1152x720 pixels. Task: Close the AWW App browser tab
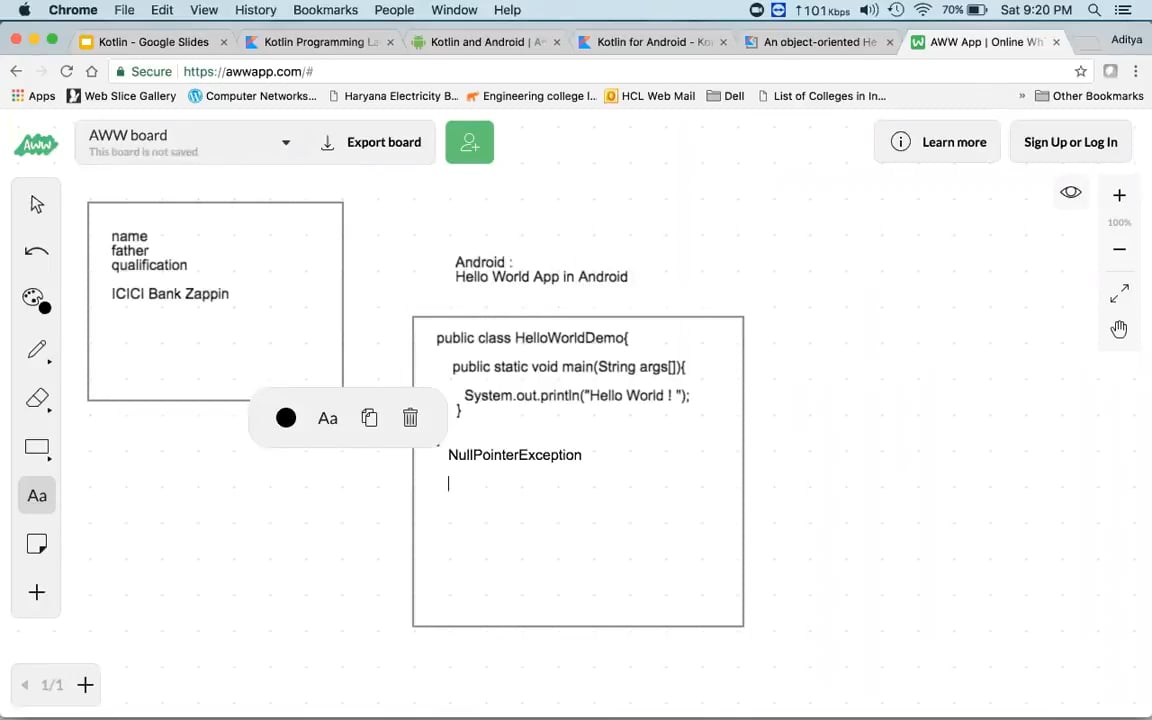1056,42
